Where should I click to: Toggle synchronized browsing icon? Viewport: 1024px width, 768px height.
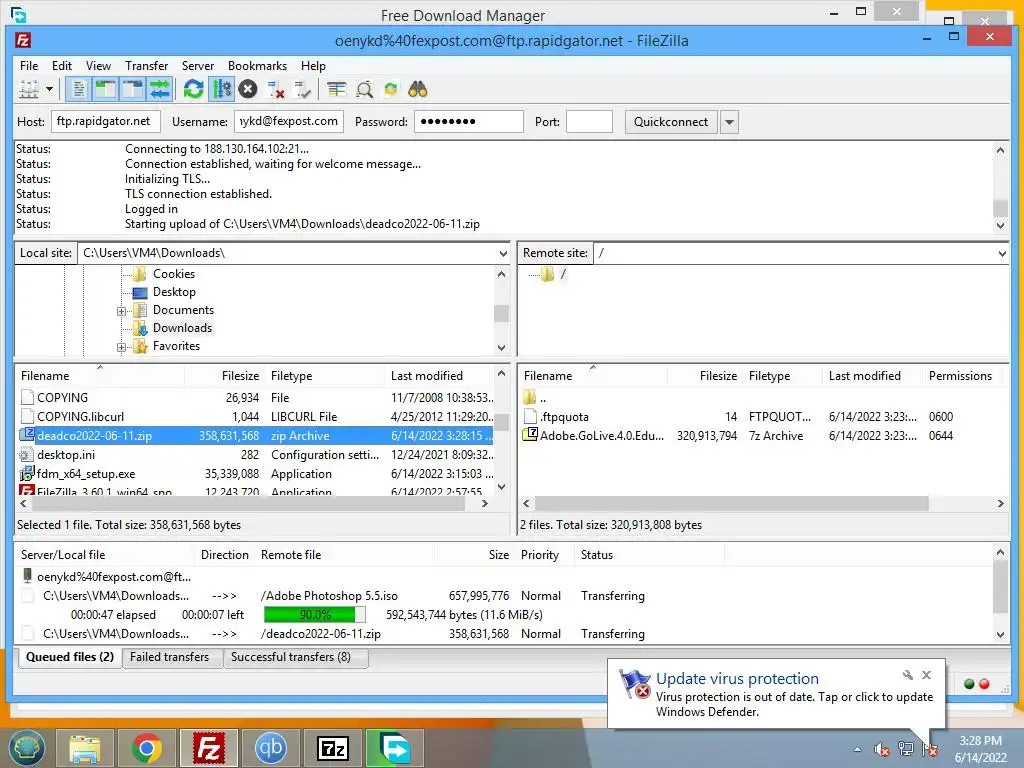click(x=391, y=89)
